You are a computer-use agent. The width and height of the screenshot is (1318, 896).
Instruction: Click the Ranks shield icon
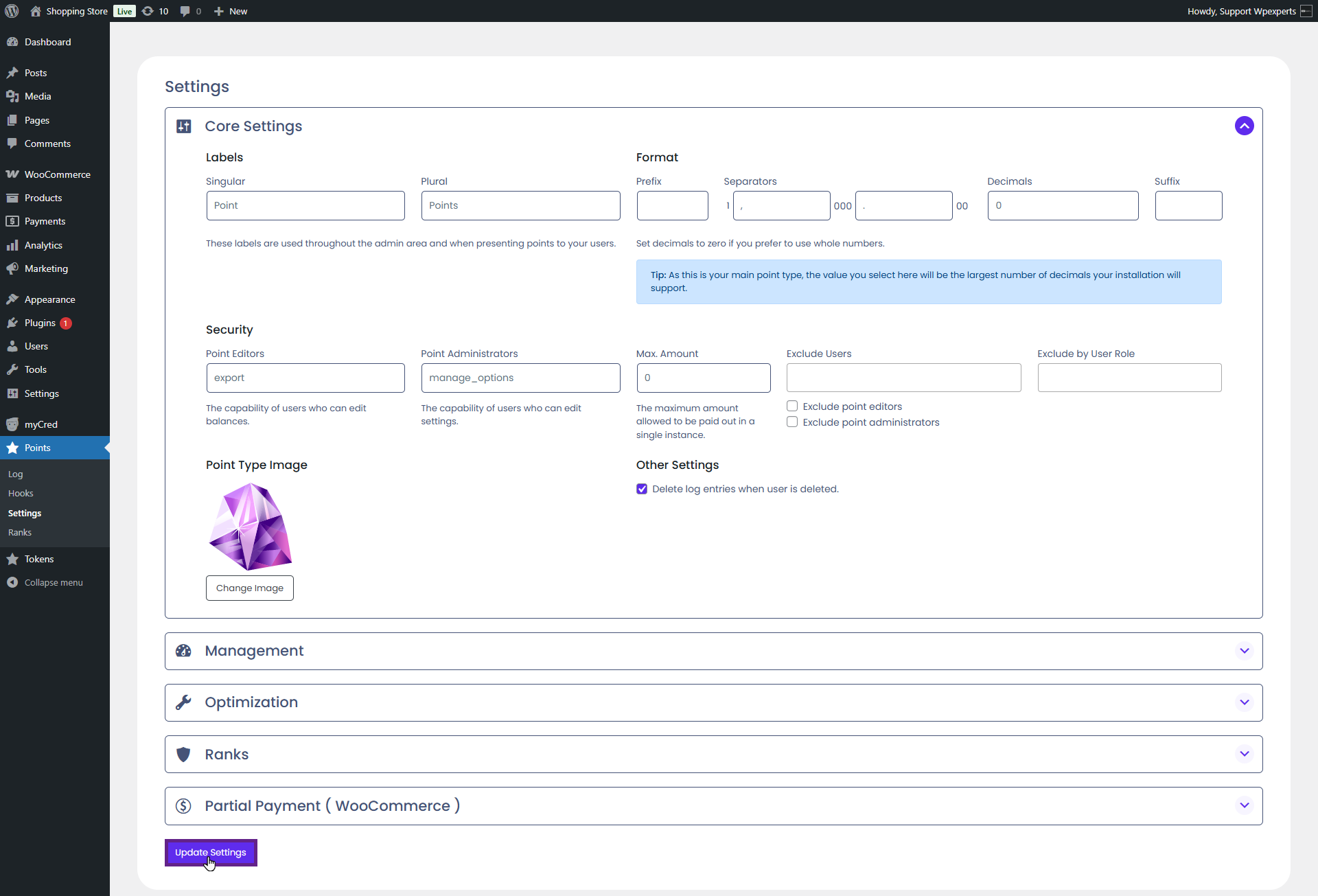click(x=183, y=755)
